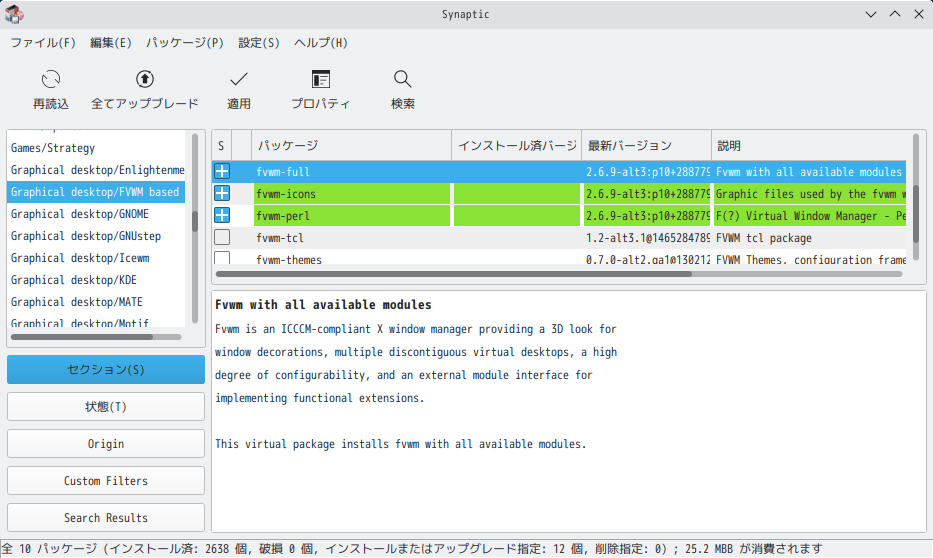Toggle the install mark for fvwm-icons

(222, 193)
